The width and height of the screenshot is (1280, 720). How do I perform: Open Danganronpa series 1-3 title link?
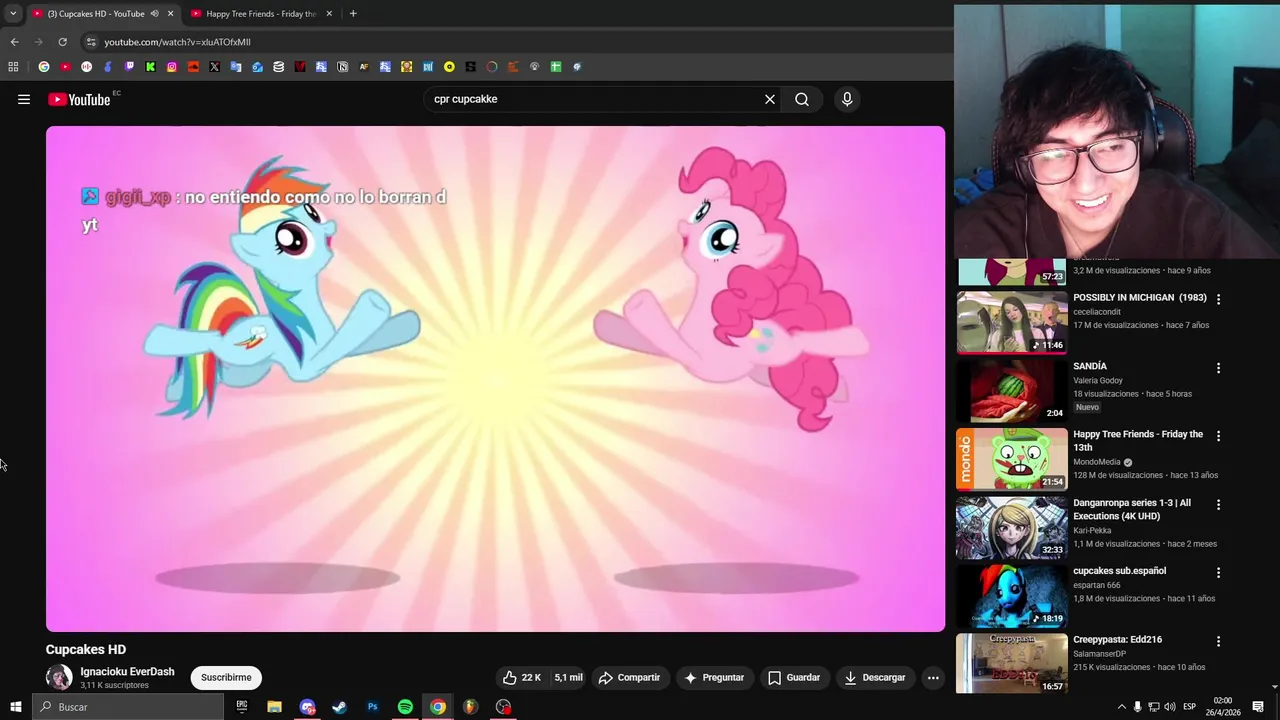click(x=1132, y=510)
